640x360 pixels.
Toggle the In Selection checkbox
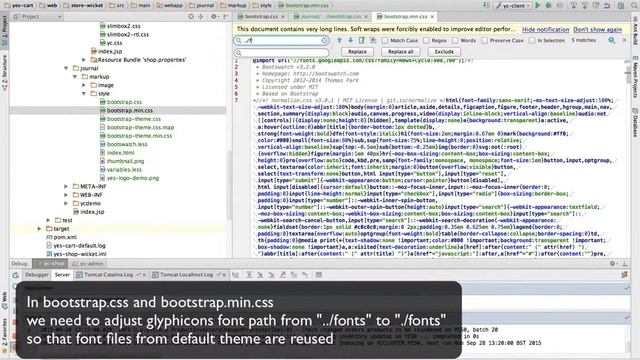coord(532,40)
